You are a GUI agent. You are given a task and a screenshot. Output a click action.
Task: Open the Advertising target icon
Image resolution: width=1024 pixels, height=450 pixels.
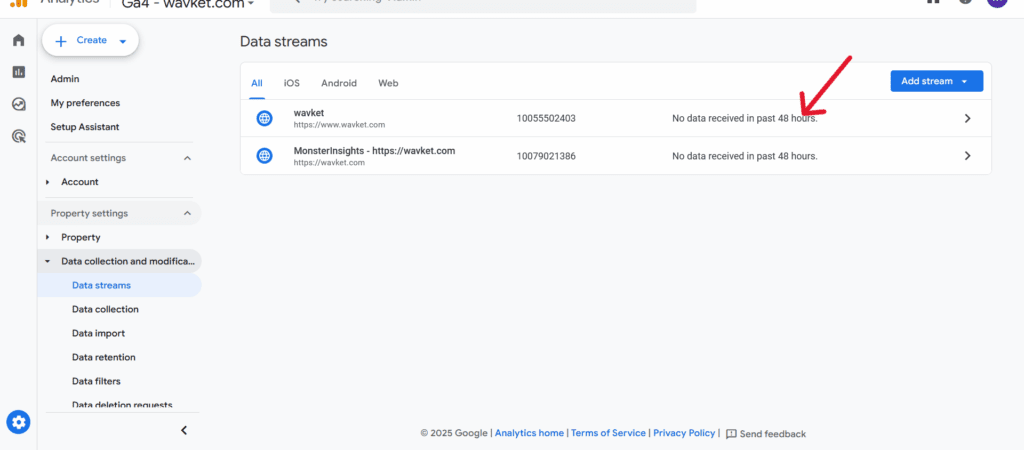coord(18,136)
